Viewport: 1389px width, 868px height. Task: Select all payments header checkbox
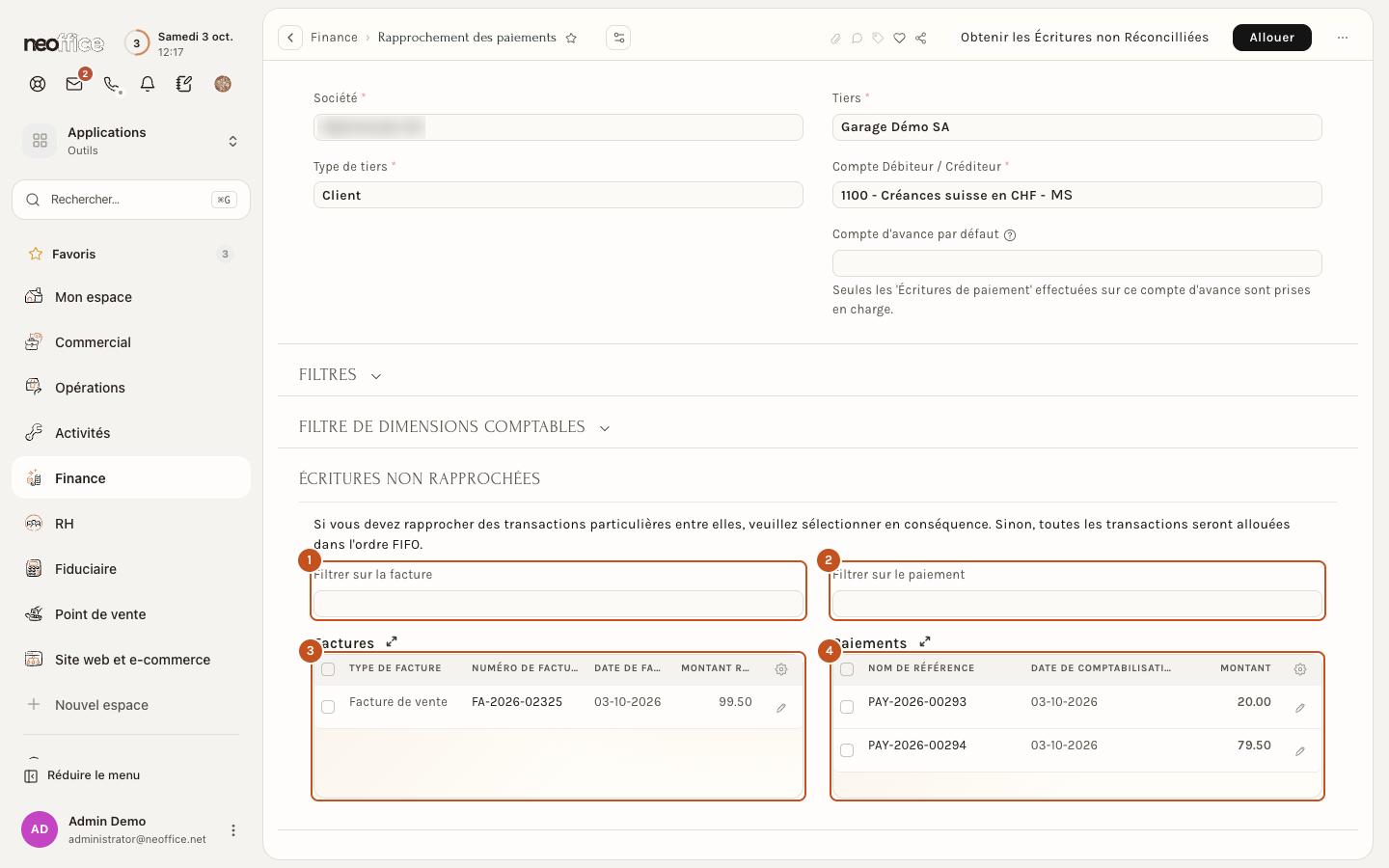tap(847, 669)
